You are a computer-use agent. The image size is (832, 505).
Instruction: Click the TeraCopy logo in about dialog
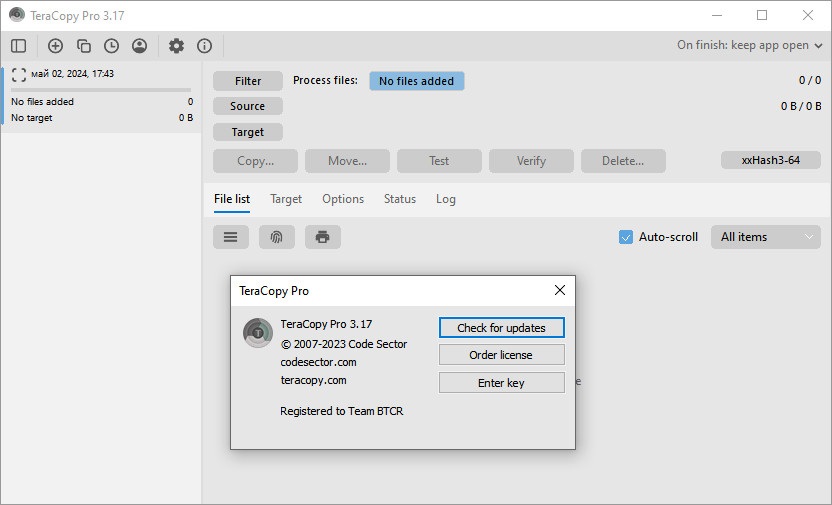pos(258,333)
